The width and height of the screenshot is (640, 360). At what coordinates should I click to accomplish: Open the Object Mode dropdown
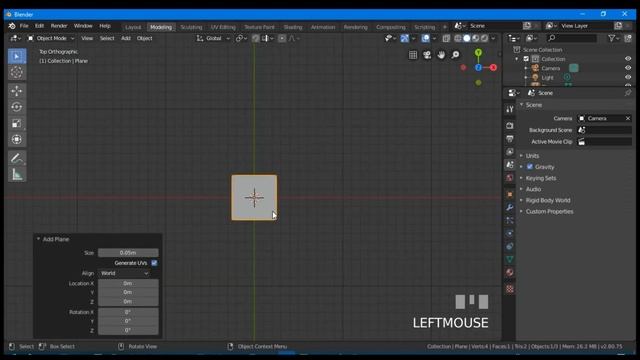[51, 38]
